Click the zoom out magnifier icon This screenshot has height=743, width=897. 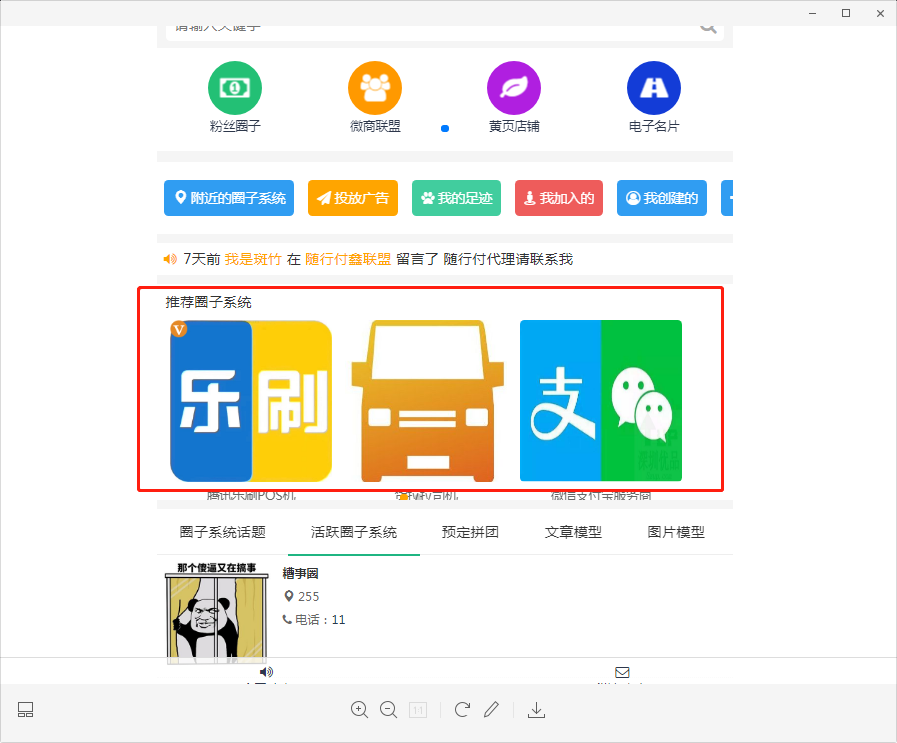coord(389,709)
